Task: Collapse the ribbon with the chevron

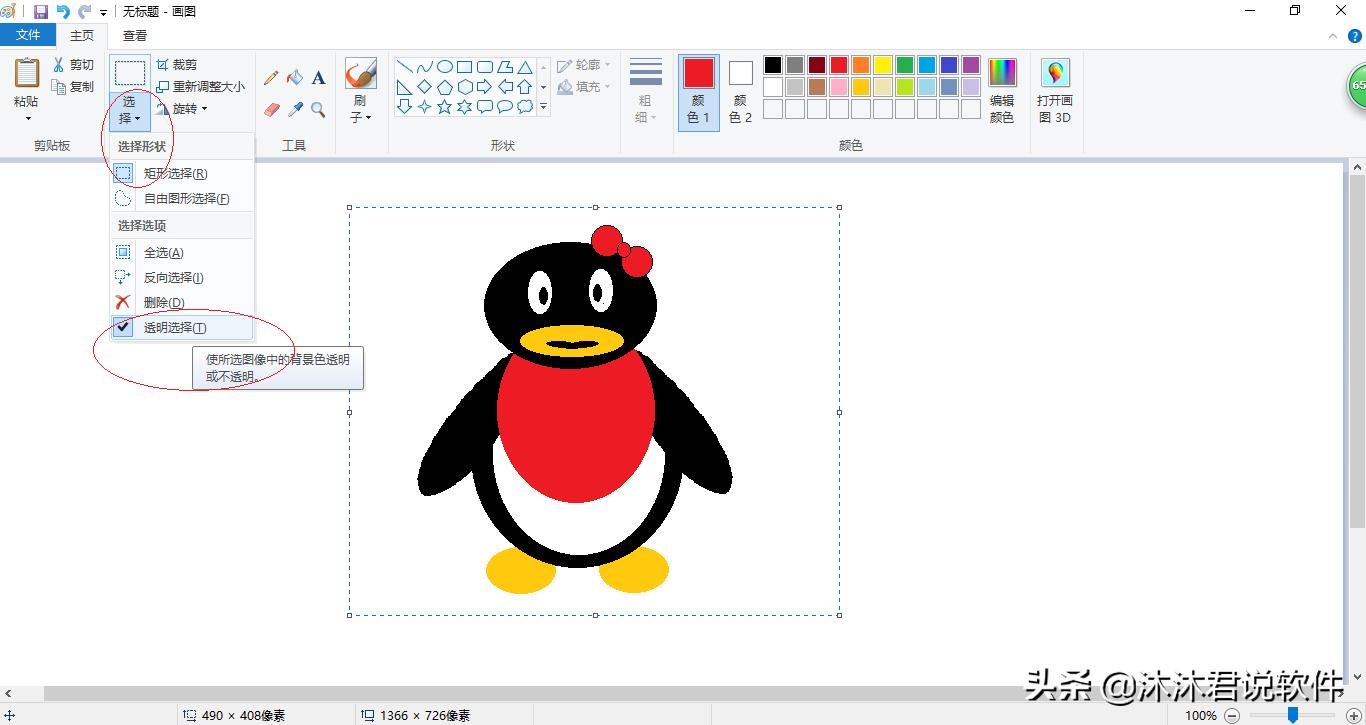Action: click(x=1332, y=36)
